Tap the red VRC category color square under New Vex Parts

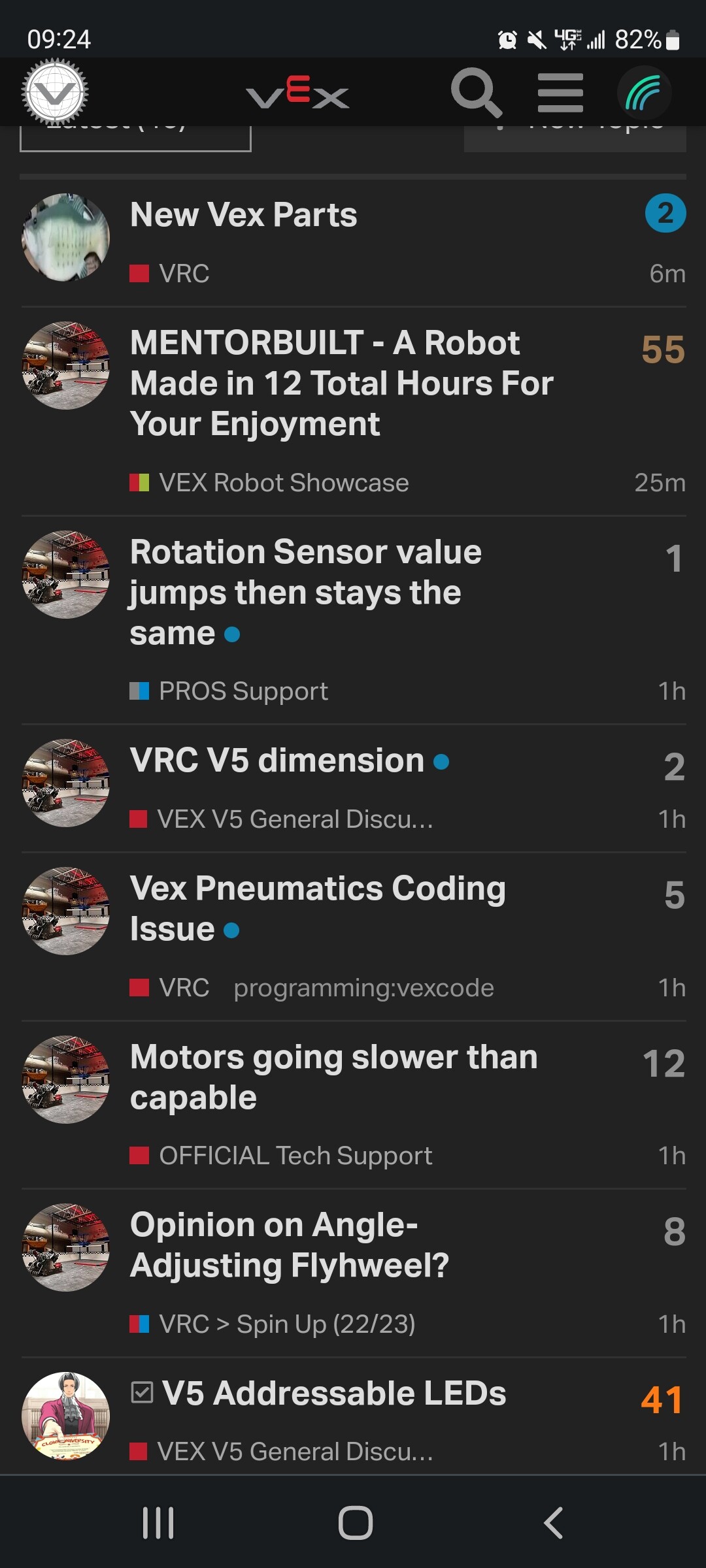pyautogui.click(x=139, y=273)
